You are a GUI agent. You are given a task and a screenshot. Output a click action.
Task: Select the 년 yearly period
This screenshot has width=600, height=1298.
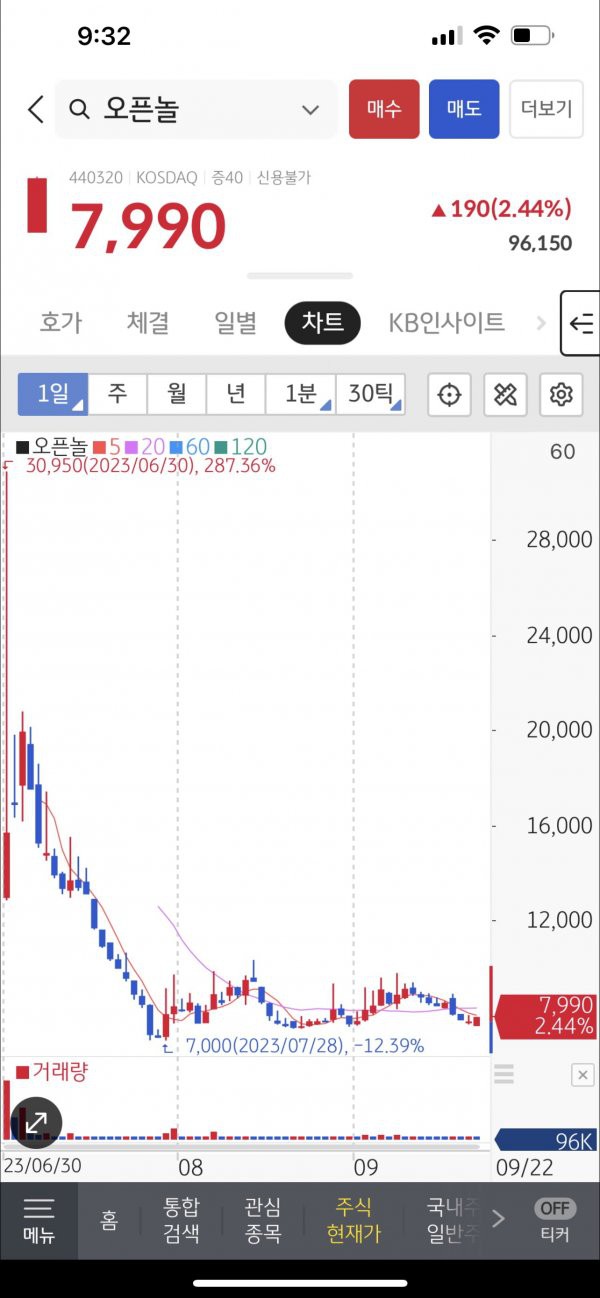[236, 394]
